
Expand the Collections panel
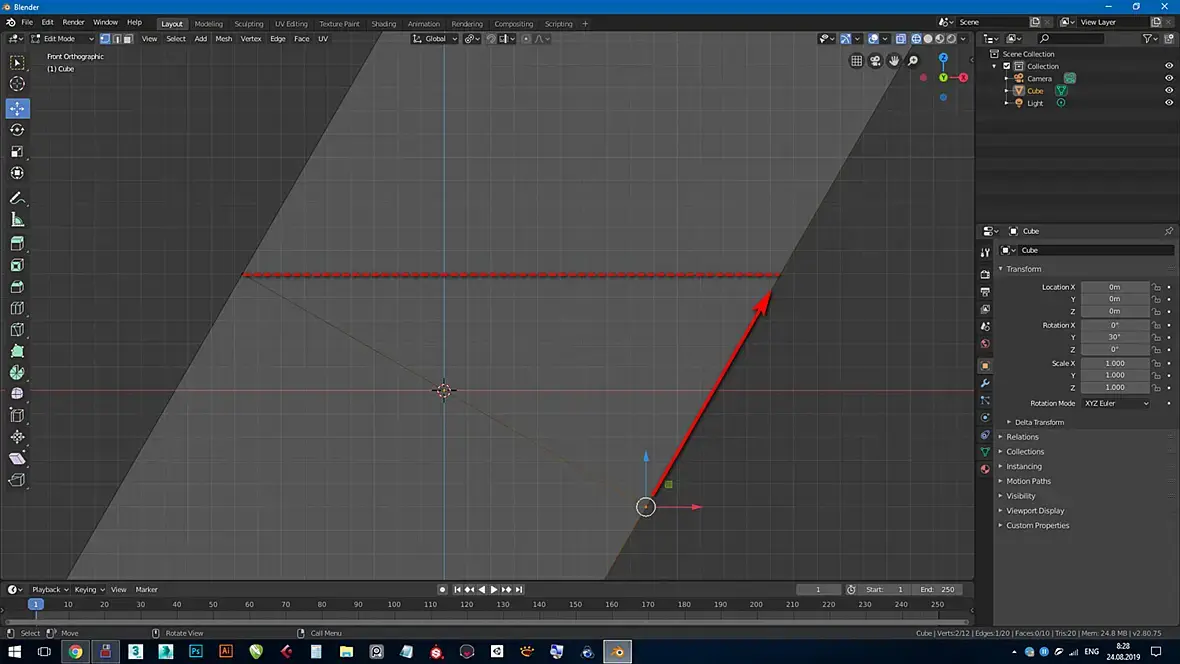pyautogui.click(x=1025, y=452)
